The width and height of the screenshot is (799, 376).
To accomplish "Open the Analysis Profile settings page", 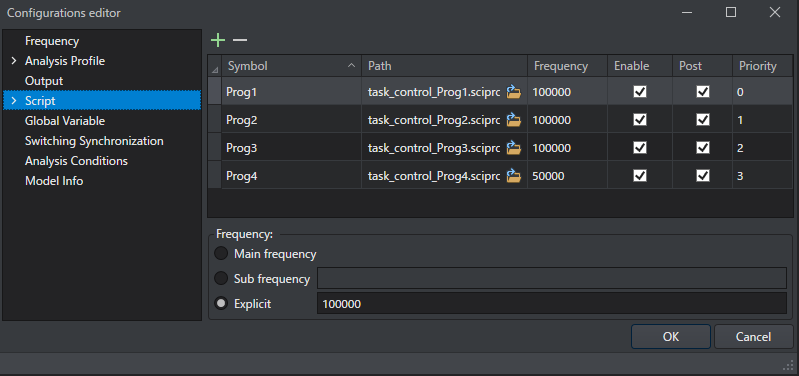I will 65,61.
